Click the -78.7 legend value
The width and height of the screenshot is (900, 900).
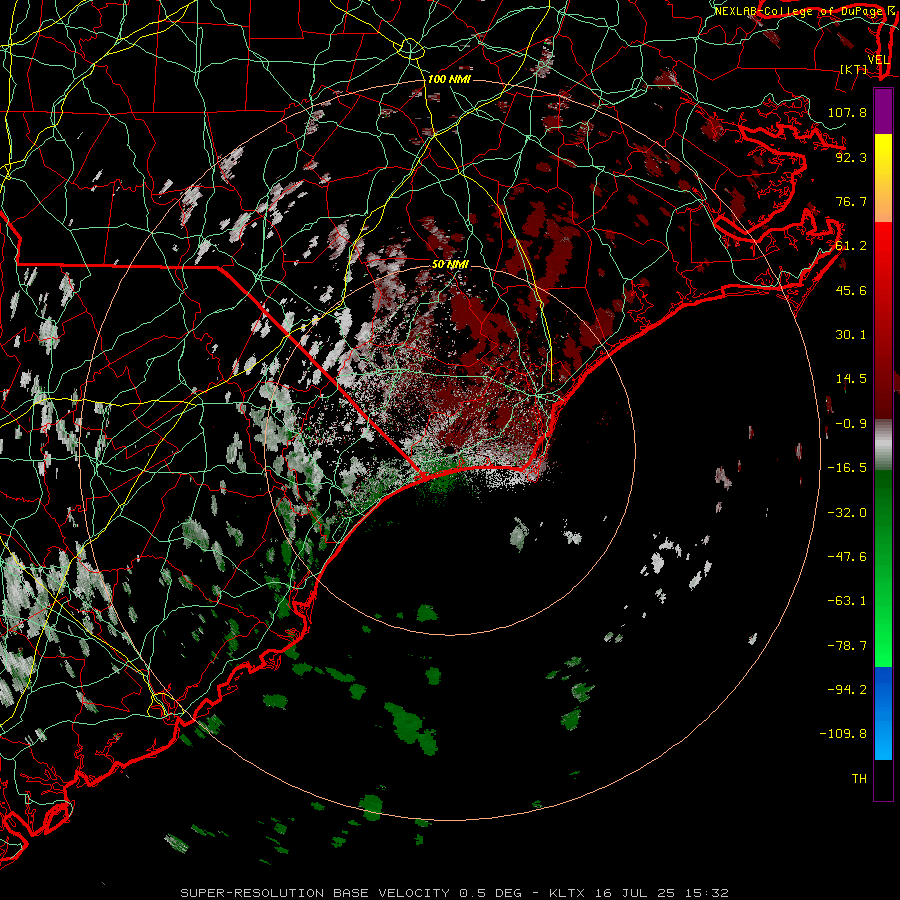pos(847,646)
